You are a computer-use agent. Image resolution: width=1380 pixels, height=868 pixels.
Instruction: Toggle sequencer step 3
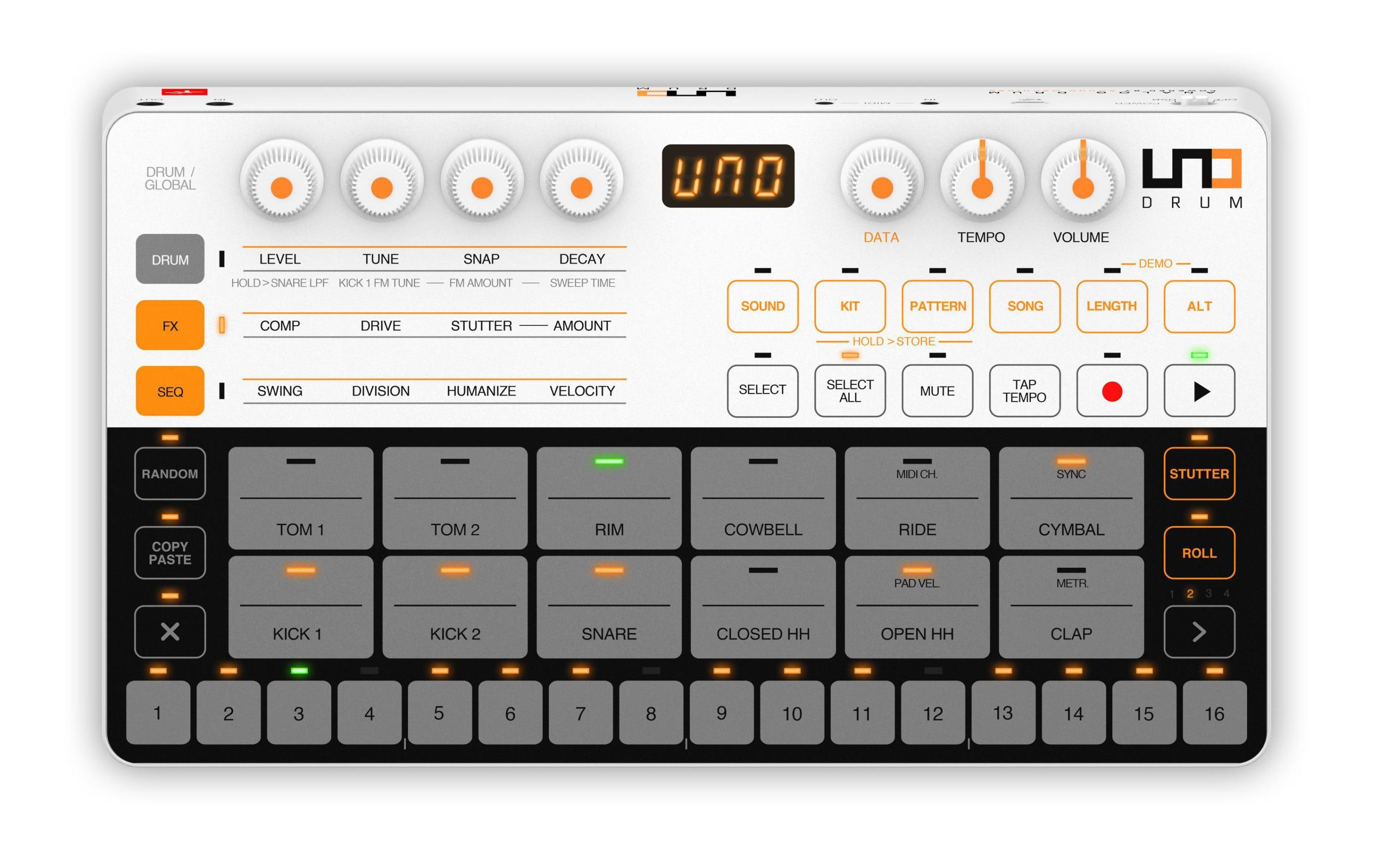[299, 713]
